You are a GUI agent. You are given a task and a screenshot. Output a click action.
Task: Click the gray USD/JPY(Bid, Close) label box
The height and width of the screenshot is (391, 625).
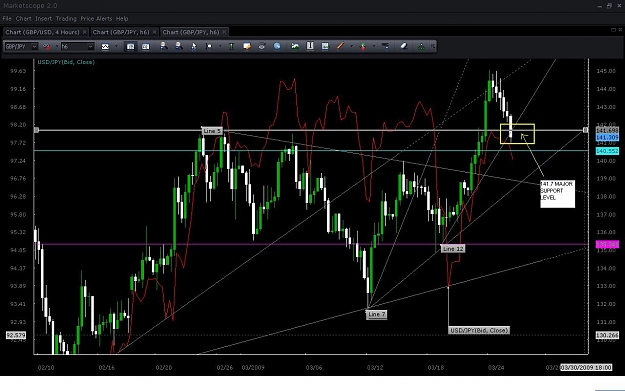coord(479,330)
